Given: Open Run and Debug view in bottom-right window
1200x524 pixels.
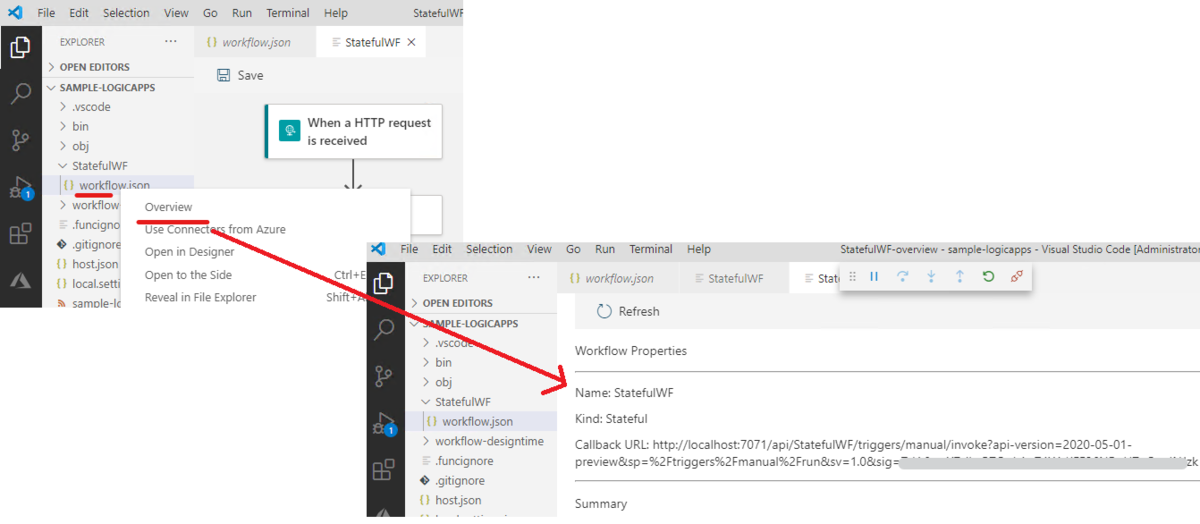Looking at the screenshot, I should click(383, 423).
